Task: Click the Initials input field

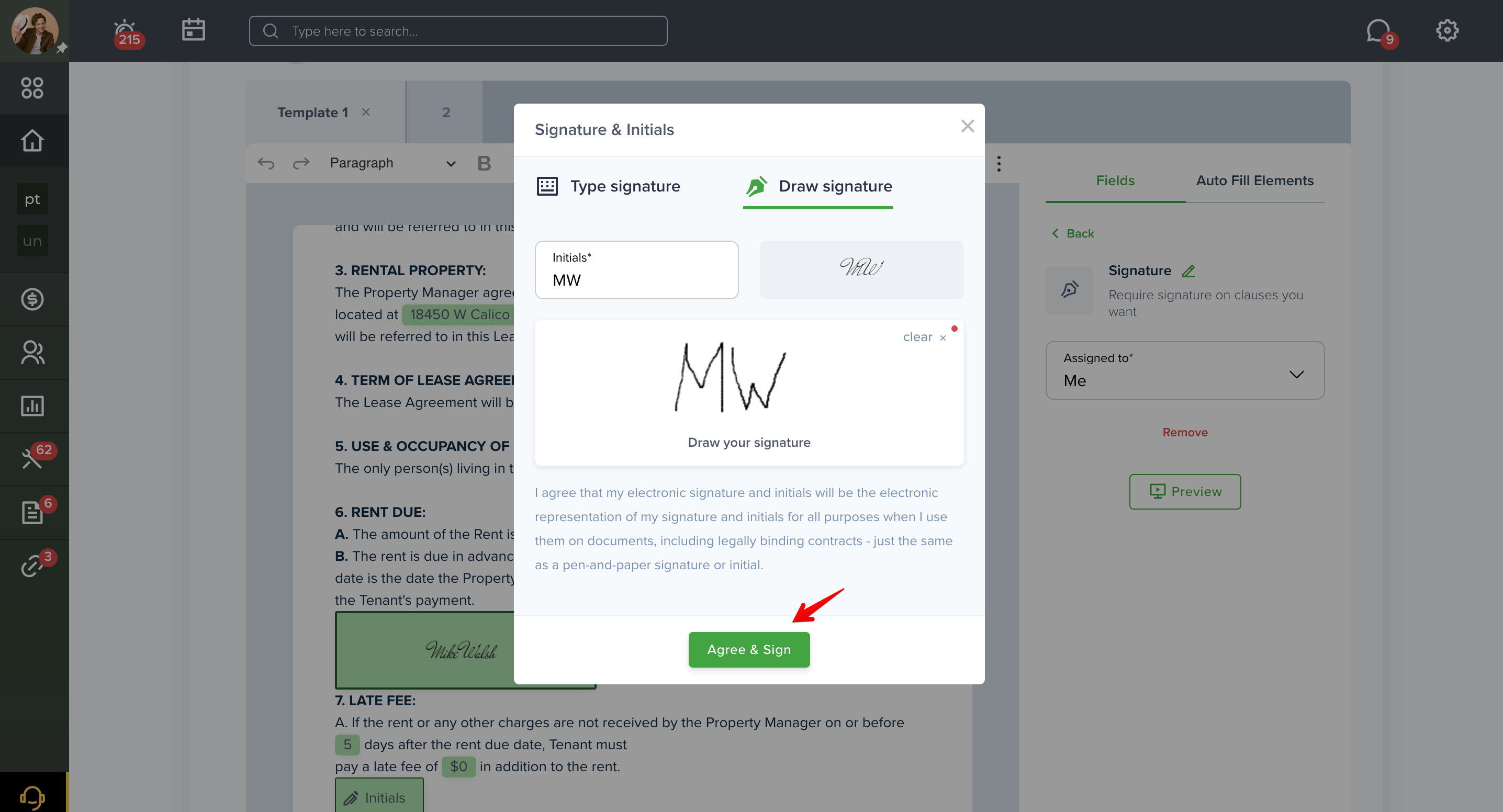Action: (x=636, y=270)
